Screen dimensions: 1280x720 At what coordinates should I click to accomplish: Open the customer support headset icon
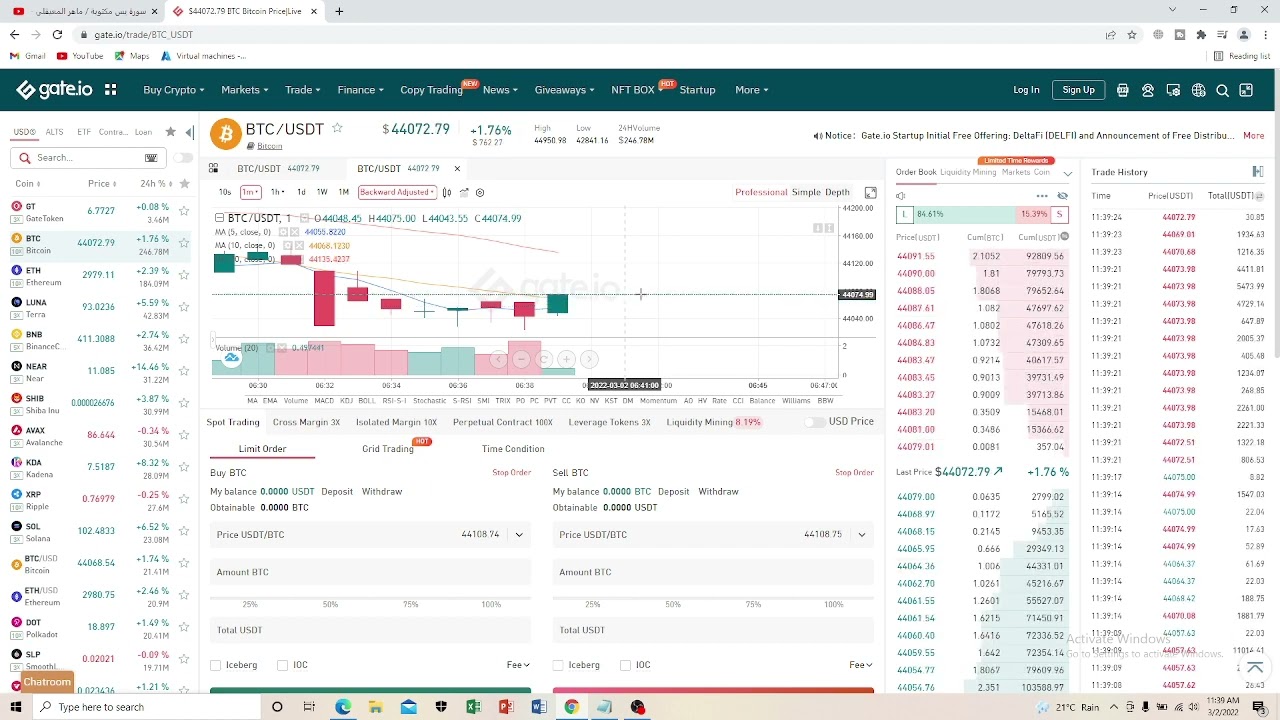point(1148,90)
